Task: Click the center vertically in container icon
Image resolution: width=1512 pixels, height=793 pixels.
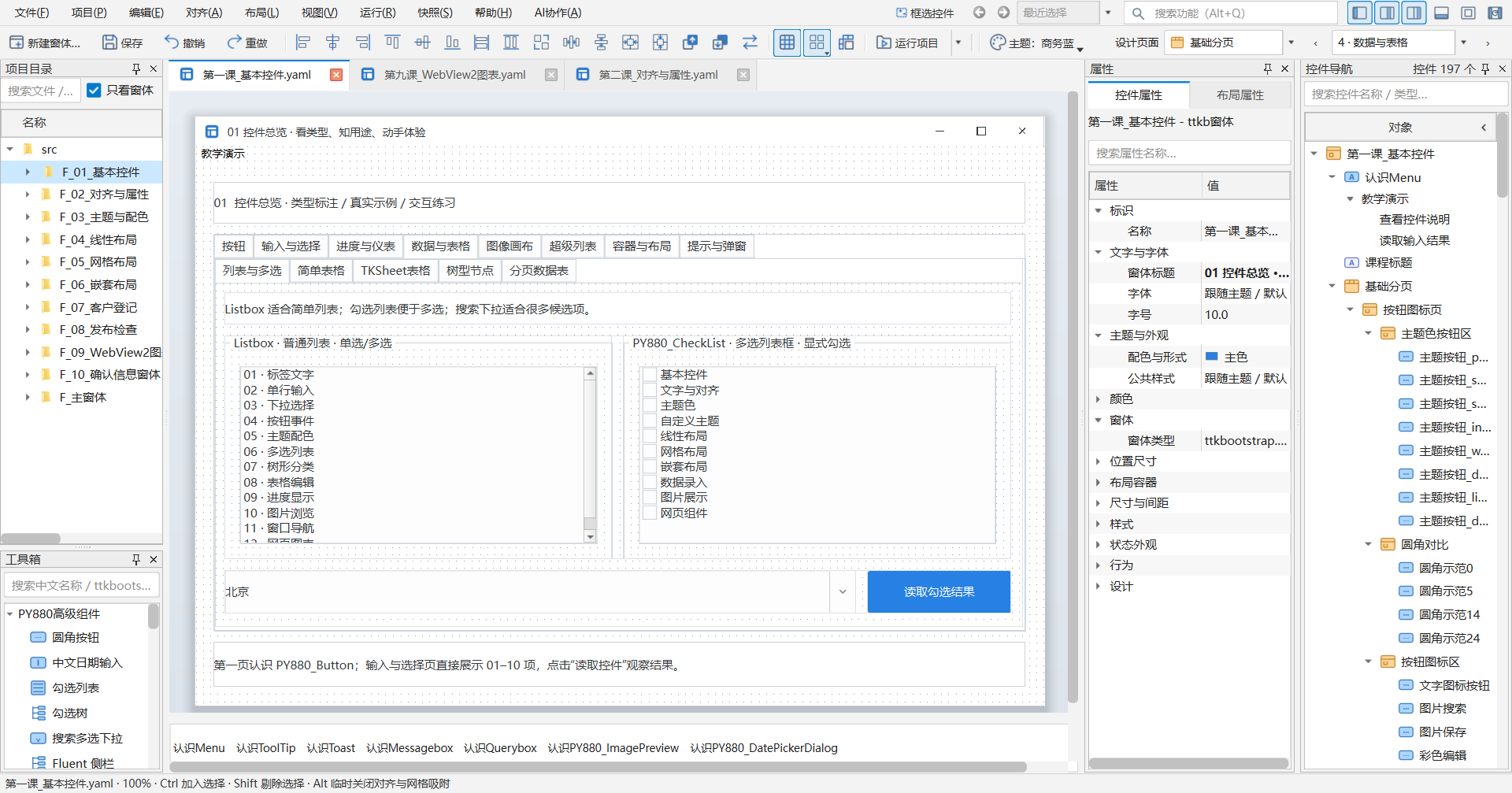Action: pos(661,43)
